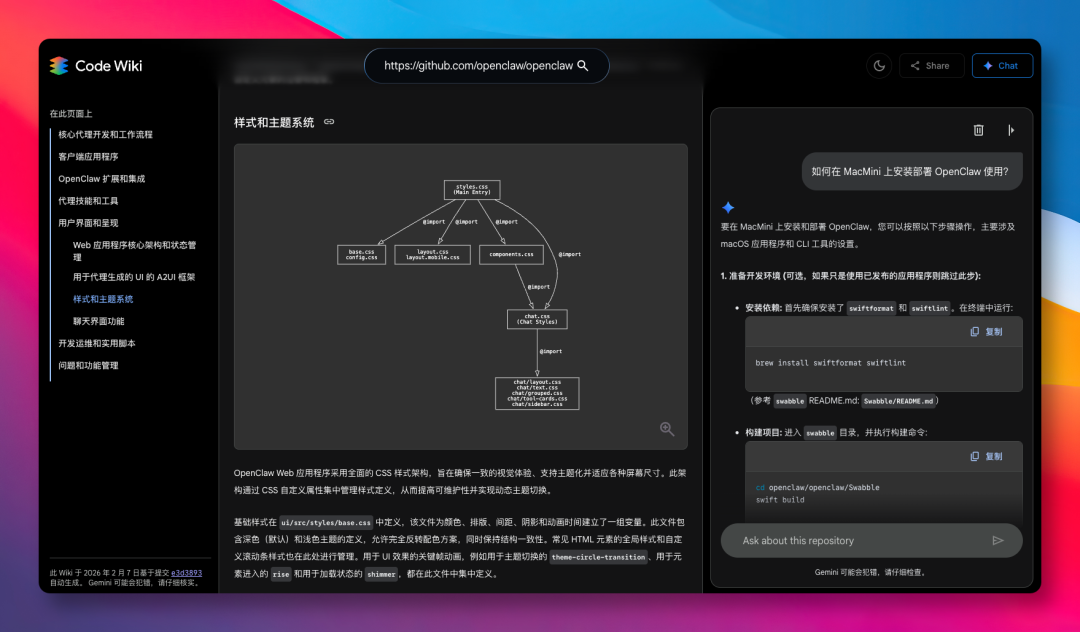Screen dimensions: 1080x632
Task: Click the 在此页面上 sidebar heading
Action: pos(71,114)
